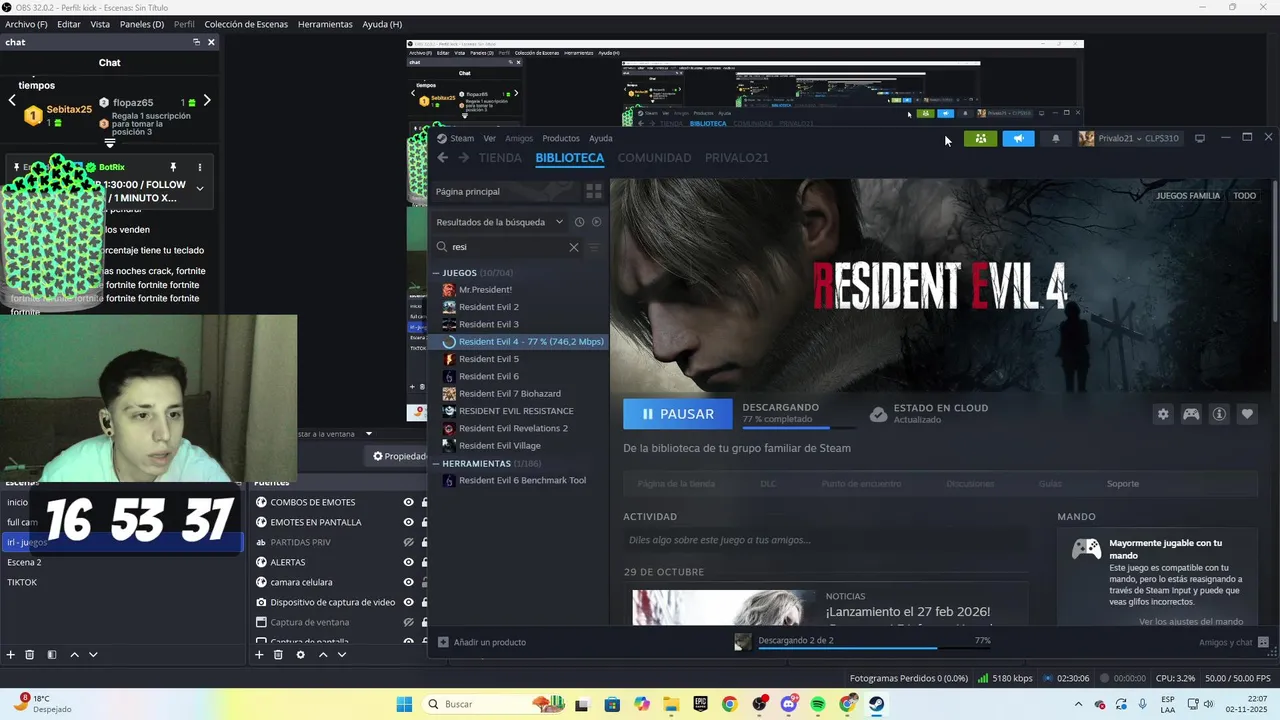Switch Steam to Big Picture mode icon
Screen dimensions: 1280x720
[x=1200, y=138]
